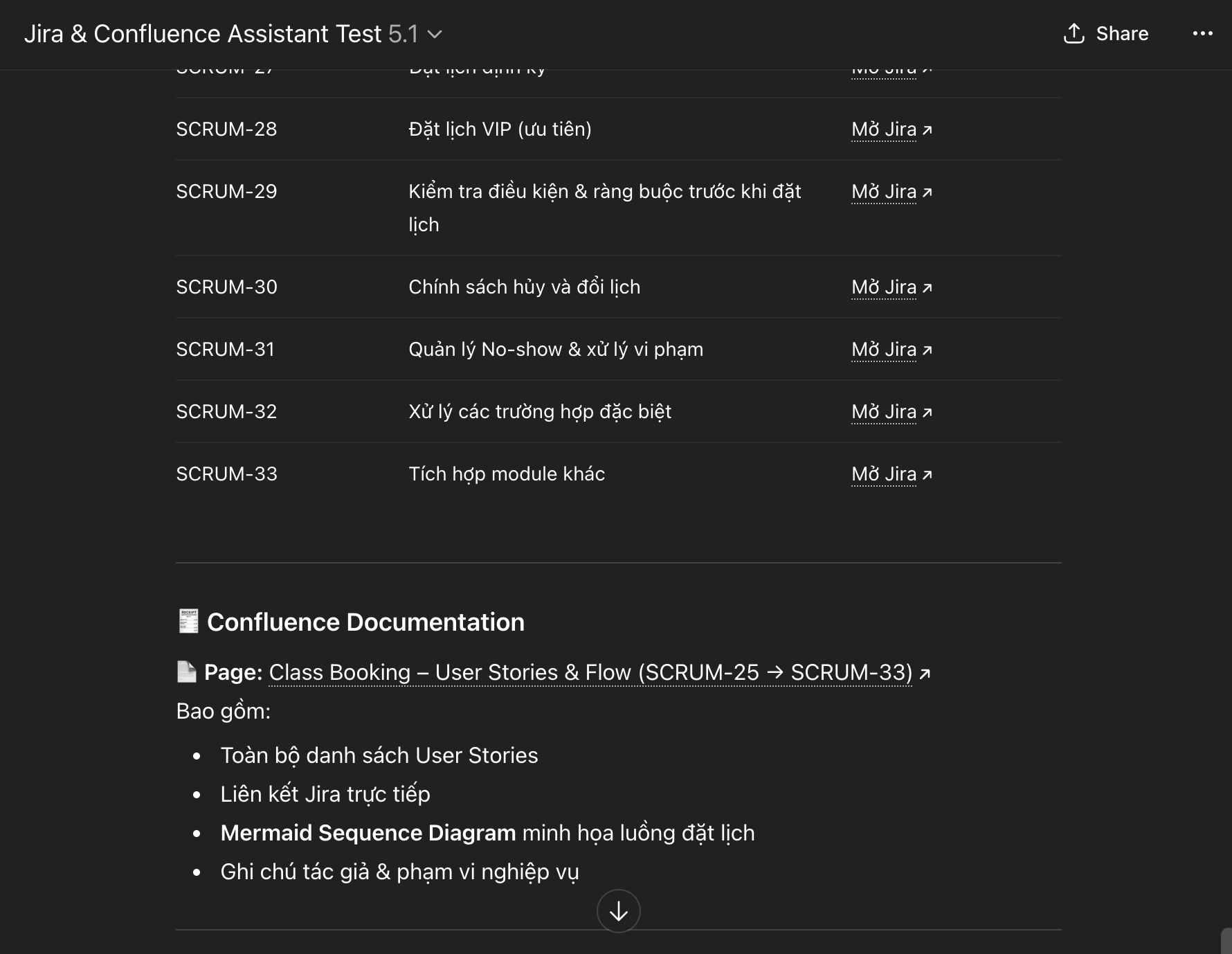1232x954 pixels.
Task: Click the Confluence Documentation heading
Action: tap(365, 622)
